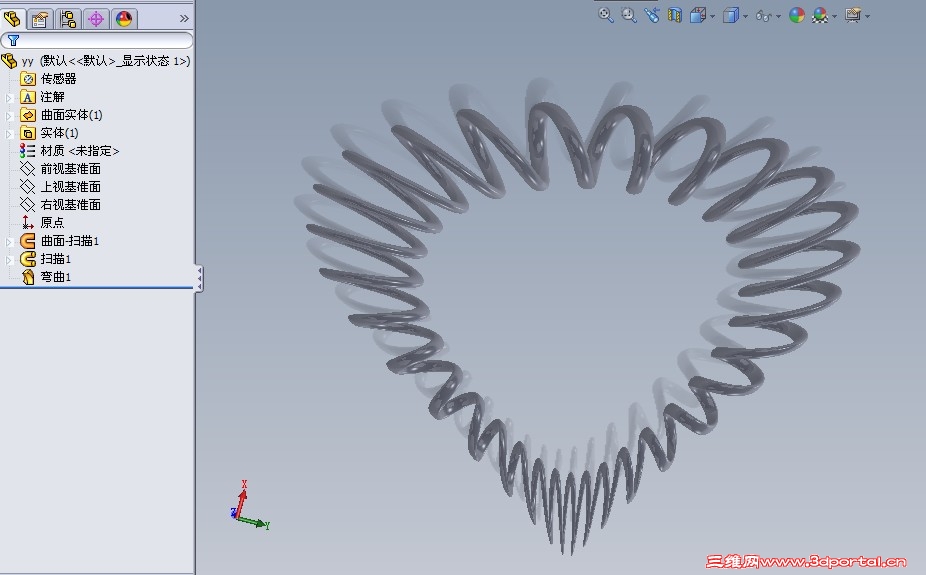
Task: Select the 材质 <未指定> material item
Action: [80, 151]
